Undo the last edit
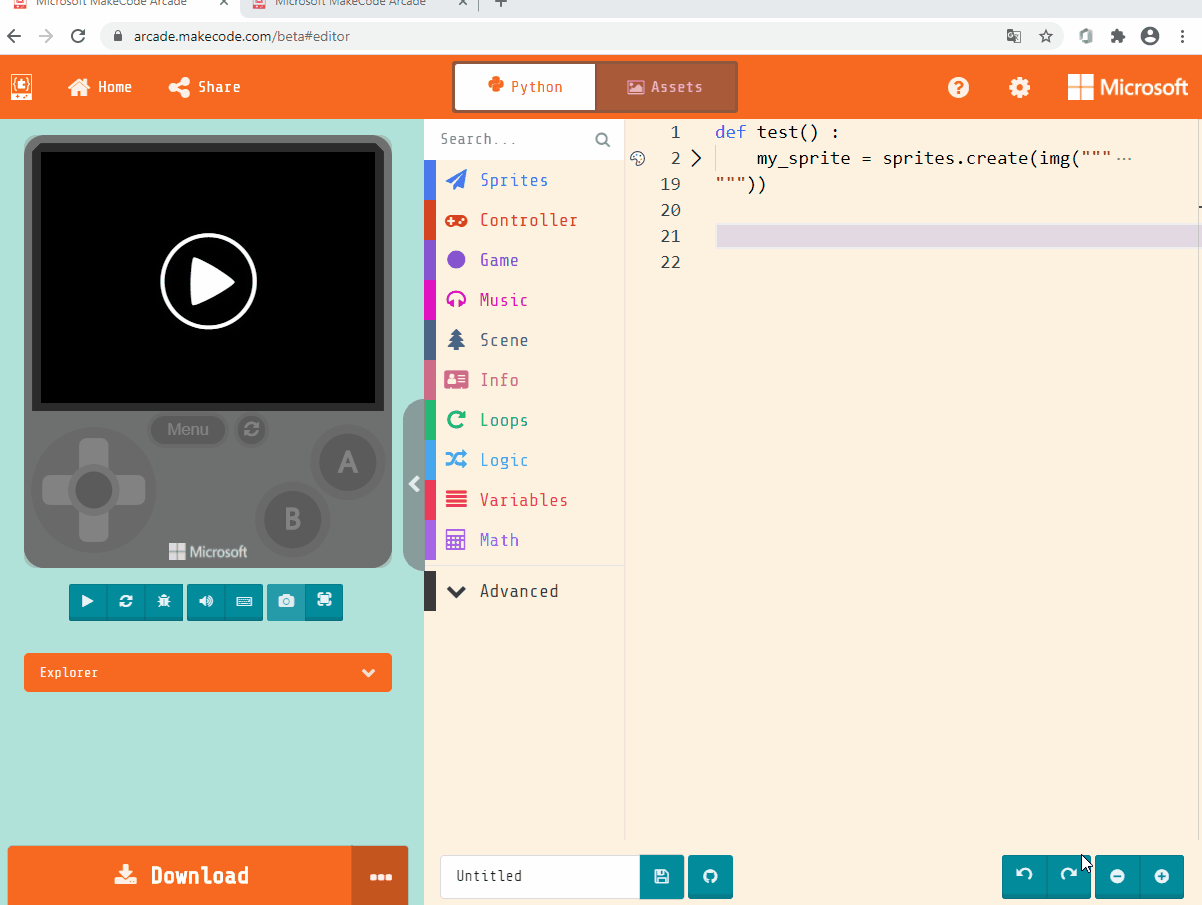Image resolution: width=1202 pixels, height=905 pixels. (1024, 876)
